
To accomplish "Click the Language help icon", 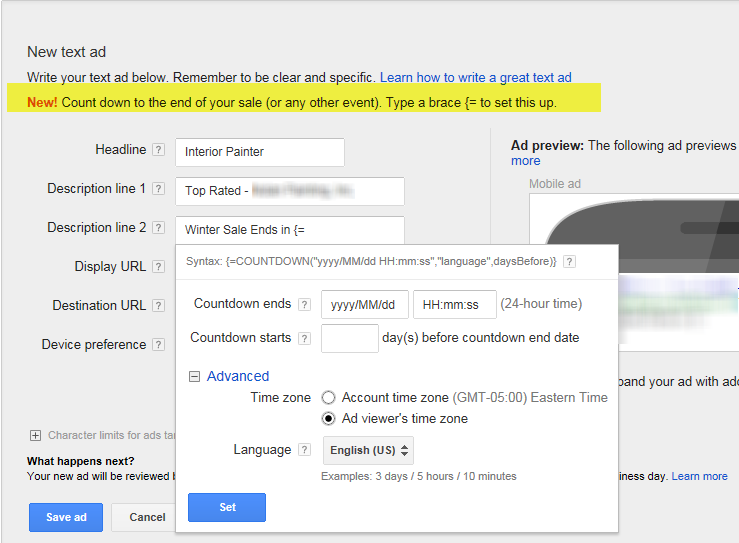I will (x=304, y=450).
